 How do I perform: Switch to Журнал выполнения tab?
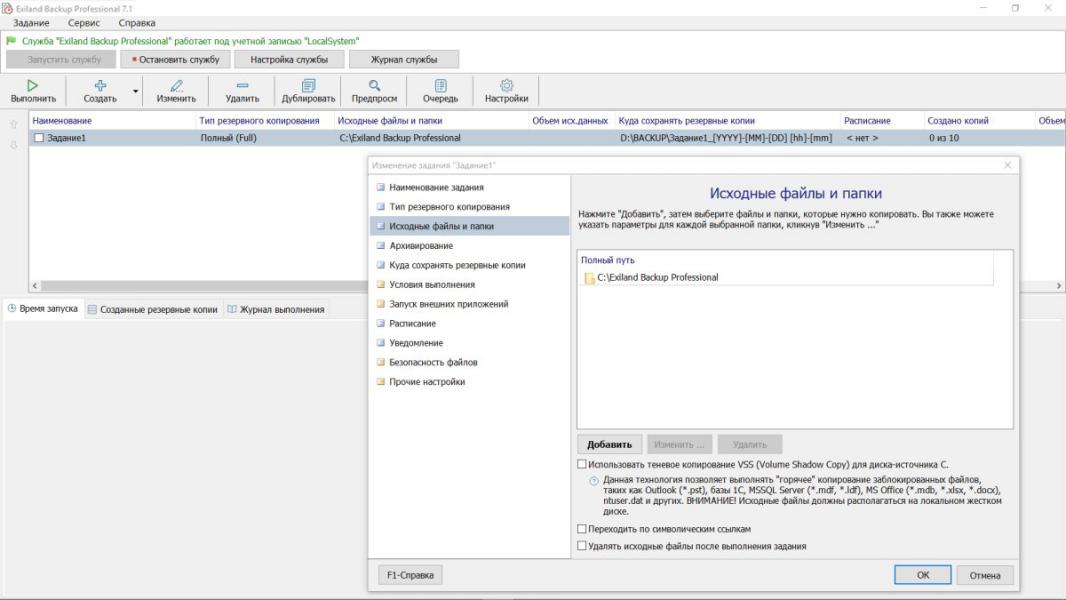tap(277, 309)
